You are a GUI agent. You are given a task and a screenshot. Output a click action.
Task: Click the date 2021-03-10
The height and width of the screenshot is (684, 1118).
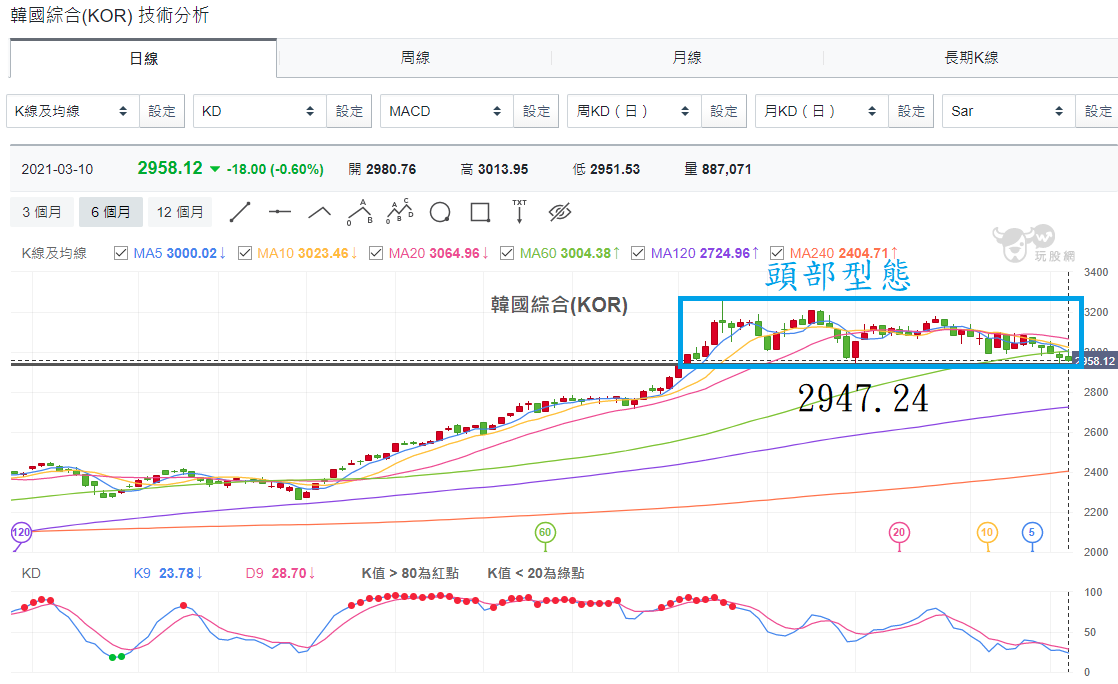(57, 170)
